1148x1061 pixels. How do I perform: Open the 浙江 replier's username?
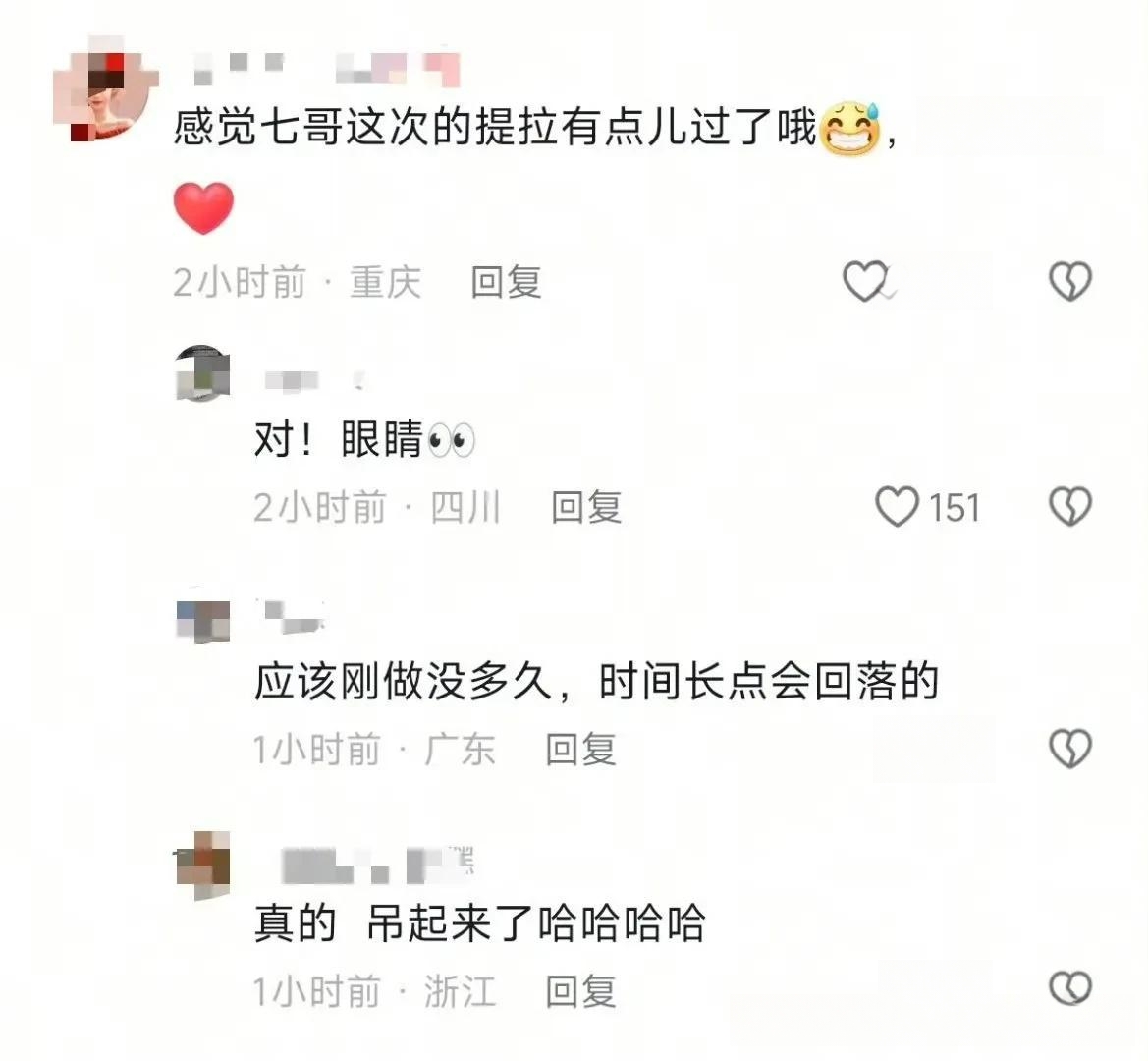378,865
